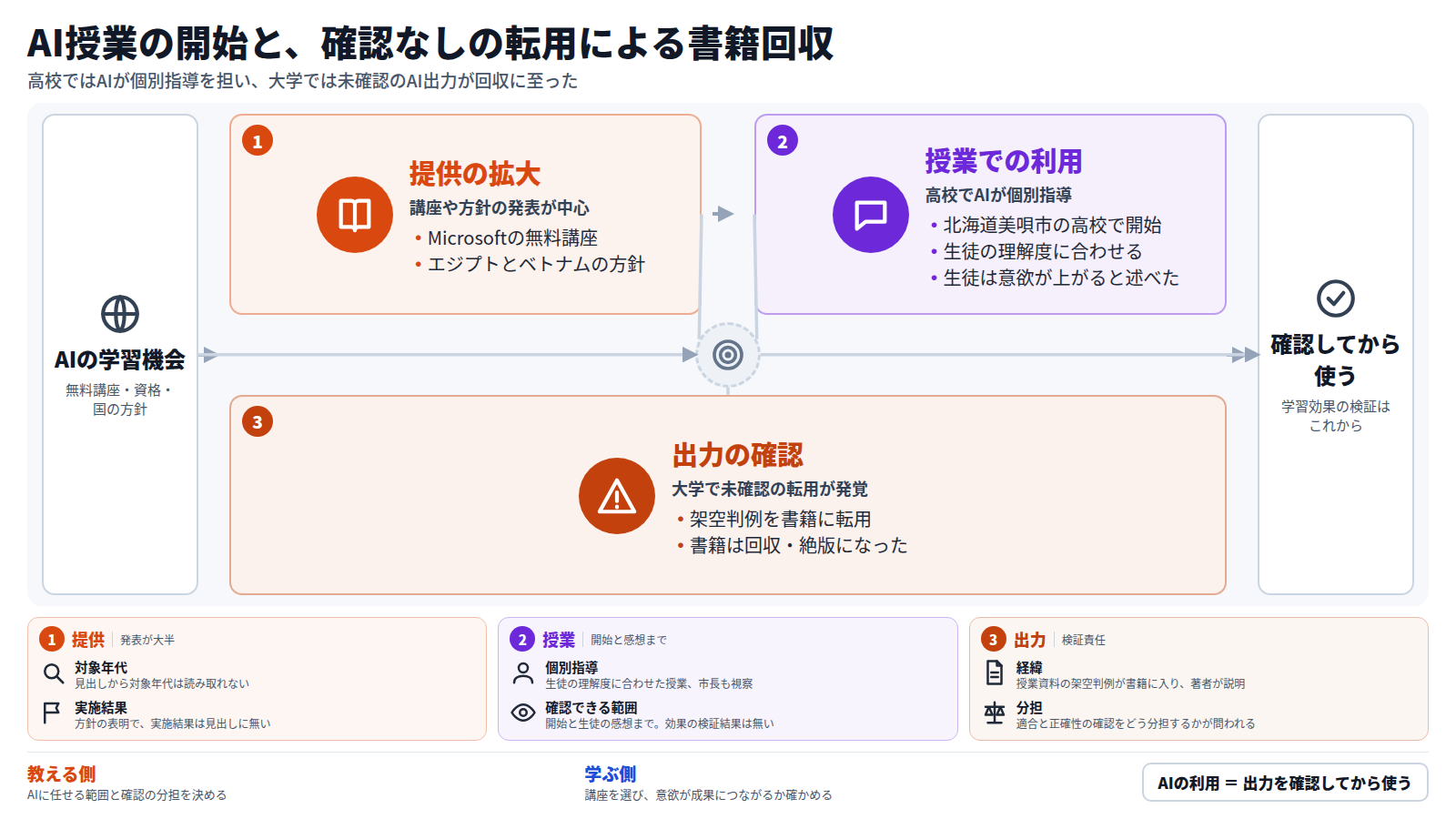Click the target icon at the center junction
This screenshot has width=1456, height=819.
pyautogui.click(x=728, y=355)
